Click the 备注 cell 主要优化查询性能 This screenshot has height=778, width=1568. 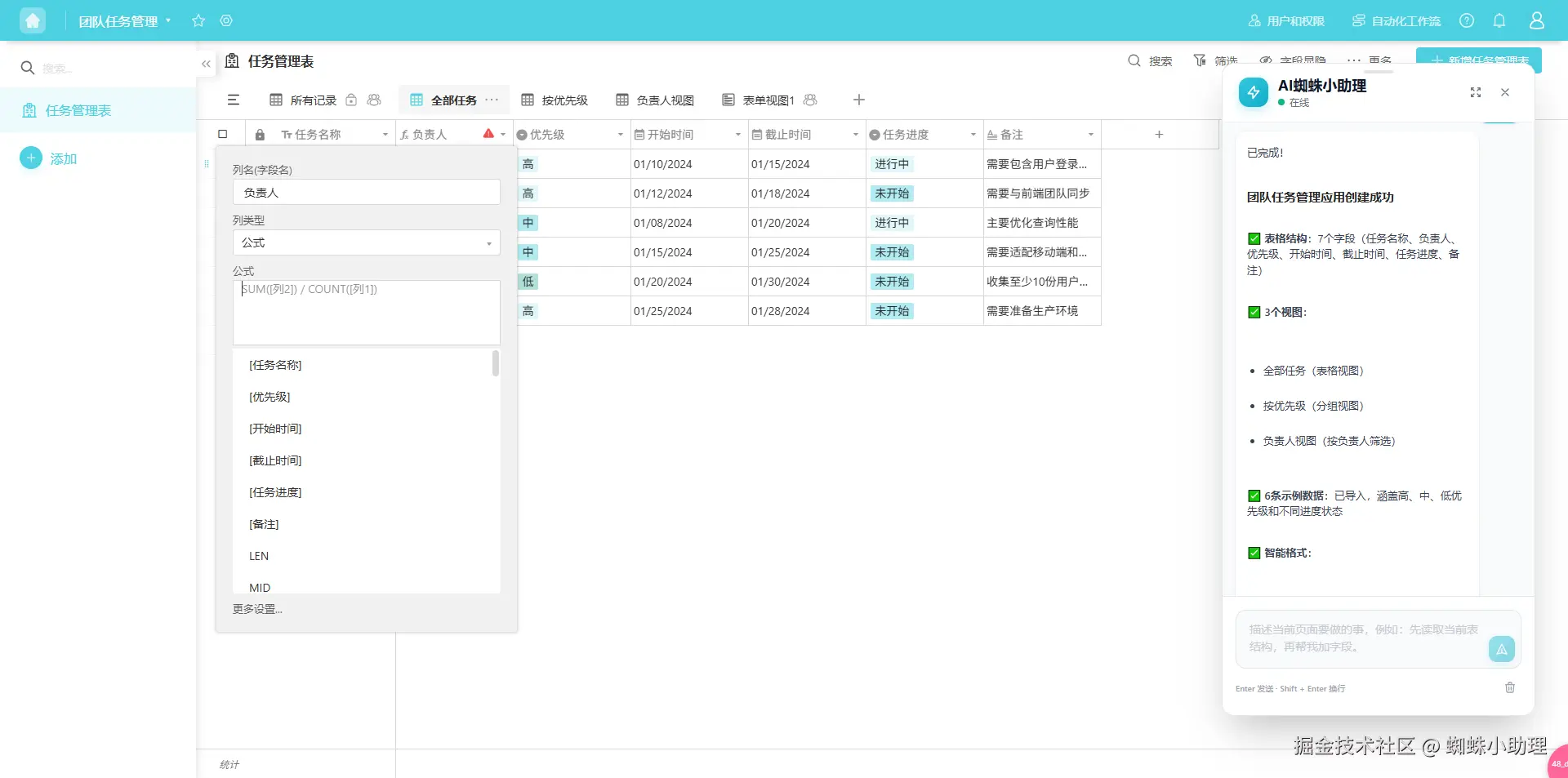point(1042,223)
